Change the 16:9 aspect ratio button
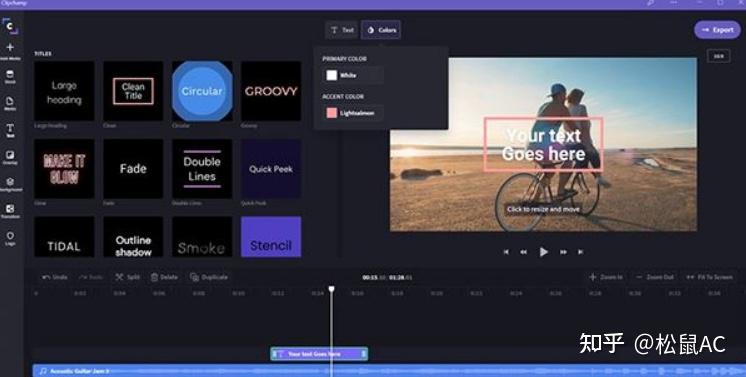Viewport: 746px width, 377px height. point(718,56)
